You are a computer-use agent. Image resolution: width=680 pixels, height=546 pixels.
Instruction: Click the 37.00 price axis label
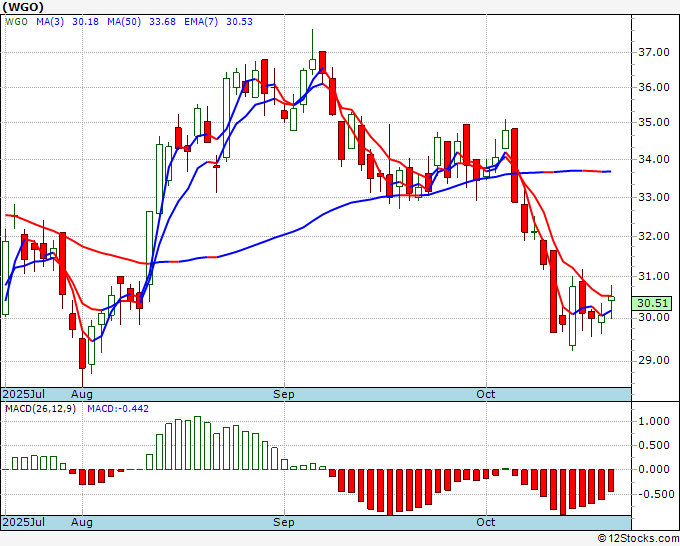pyautogui.click(x=654, y=52)
